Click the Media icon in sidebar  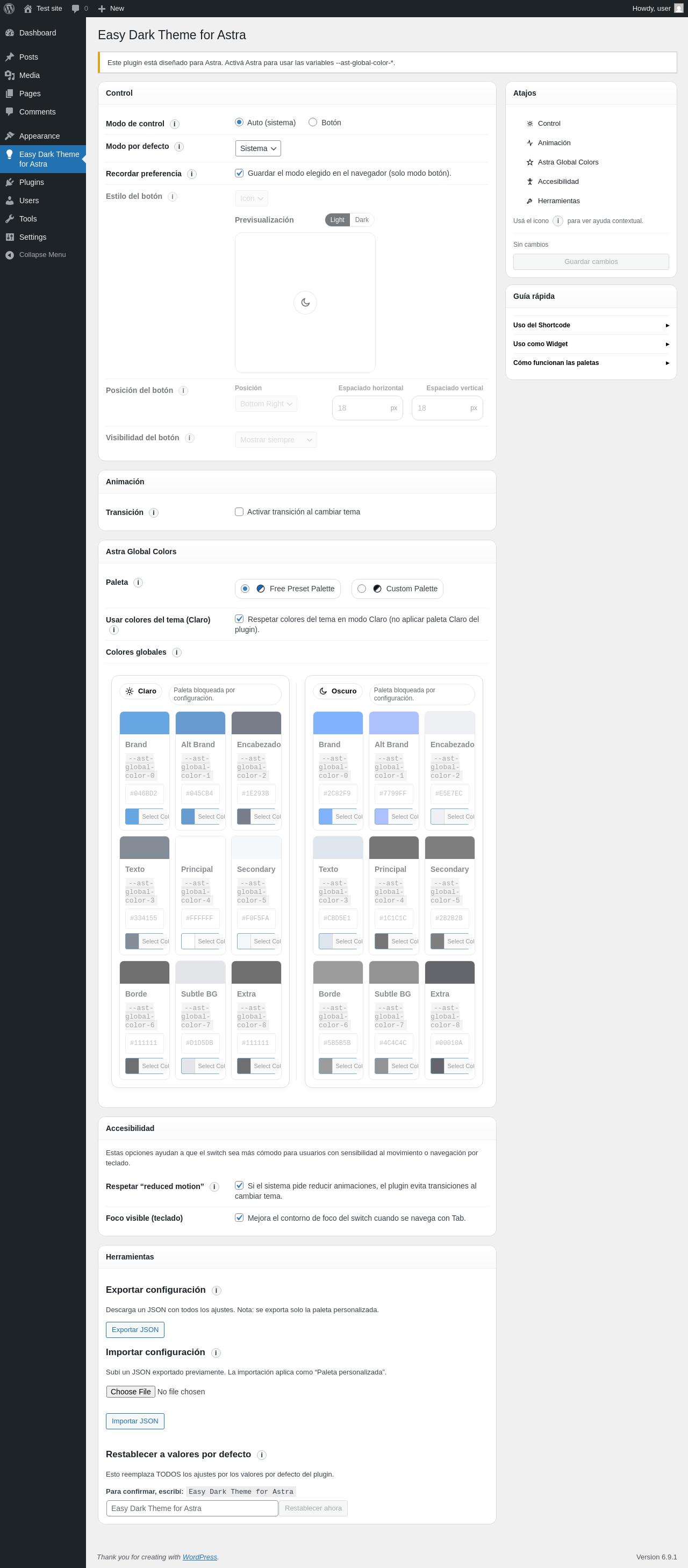(x=10, y=75)
